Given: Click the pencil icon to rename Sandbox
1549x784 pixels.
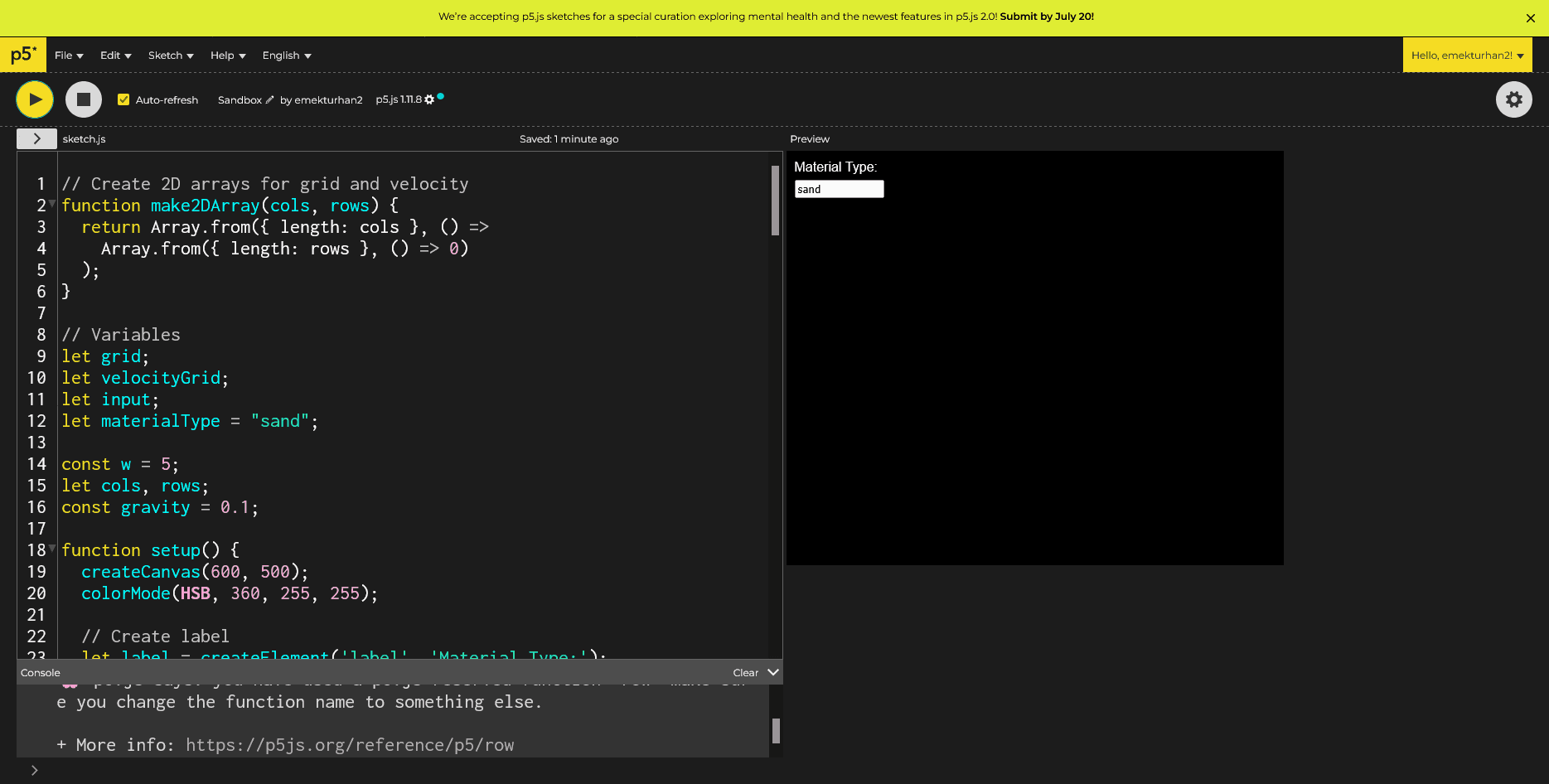Looking at the screenshot, I should click(x=269, y=99).
